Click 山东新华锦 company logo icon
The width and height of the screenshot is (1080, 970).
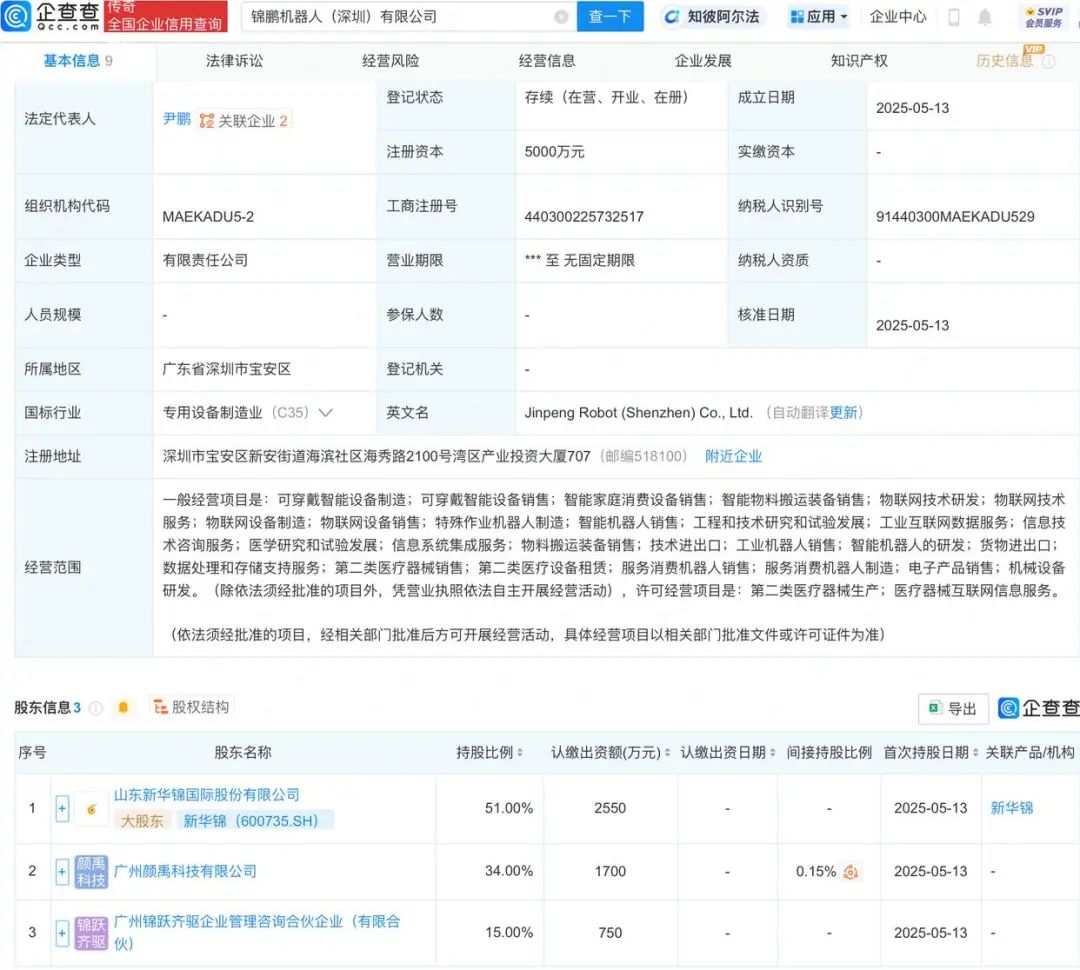click(91, 809)
